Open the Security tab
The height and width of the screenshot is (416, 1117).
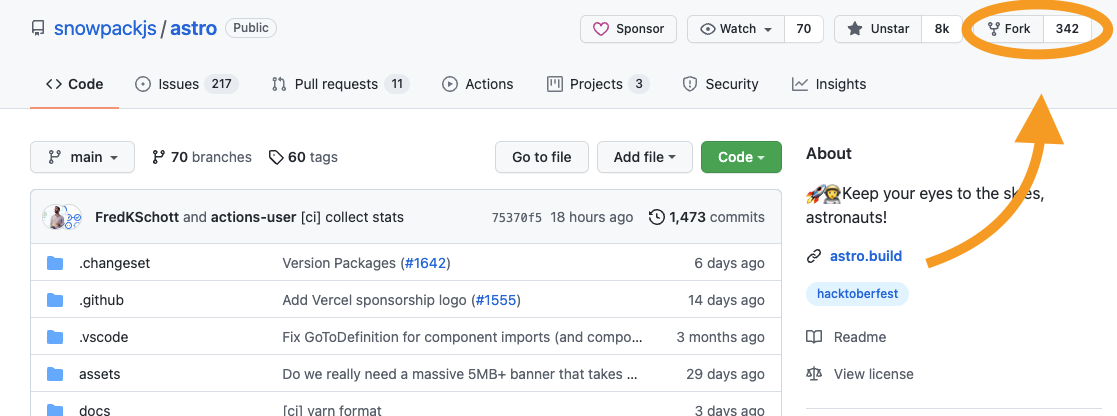tap(720, 84)
